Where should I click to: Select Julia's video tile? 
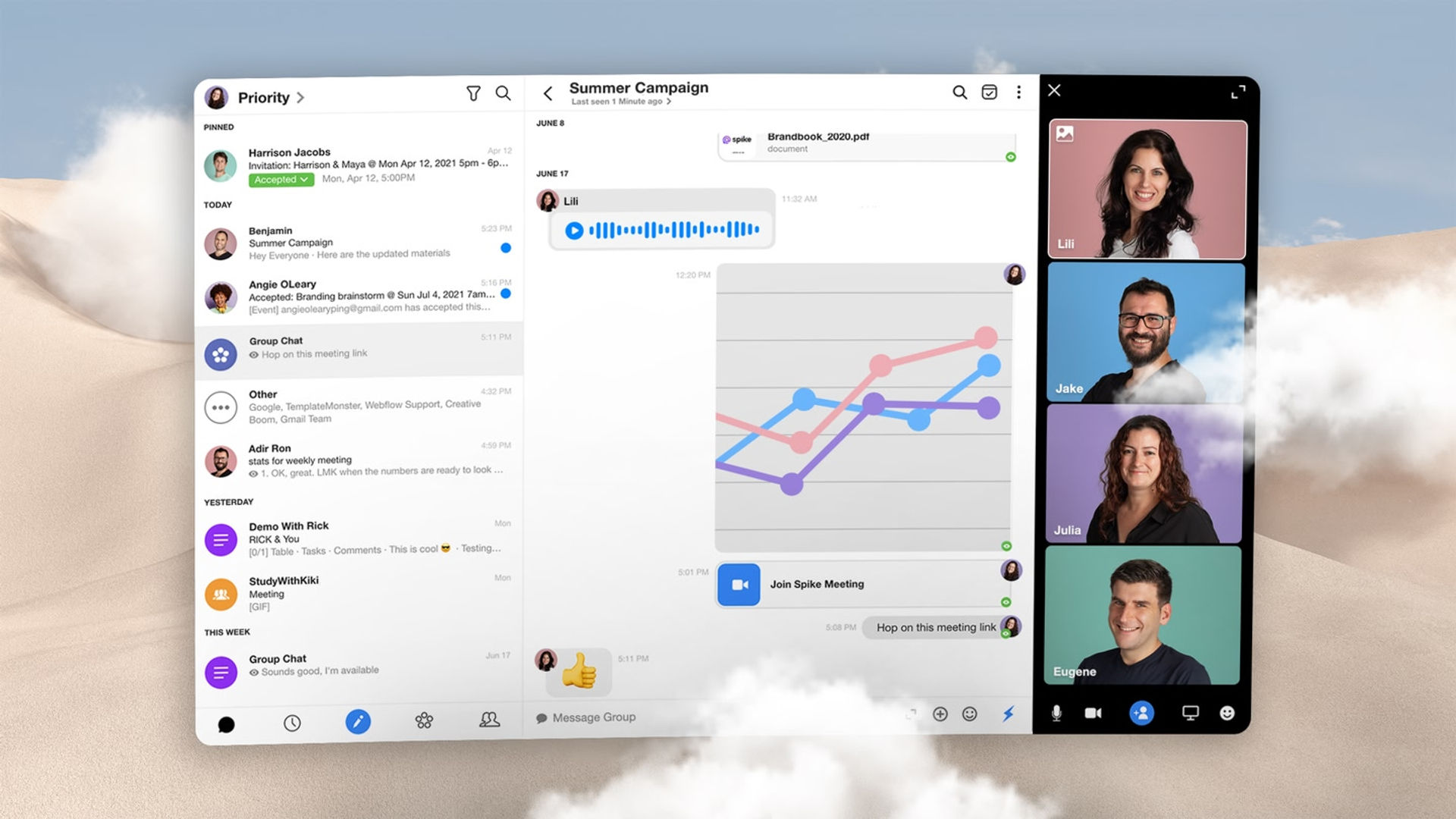(x=1144, y=474)
